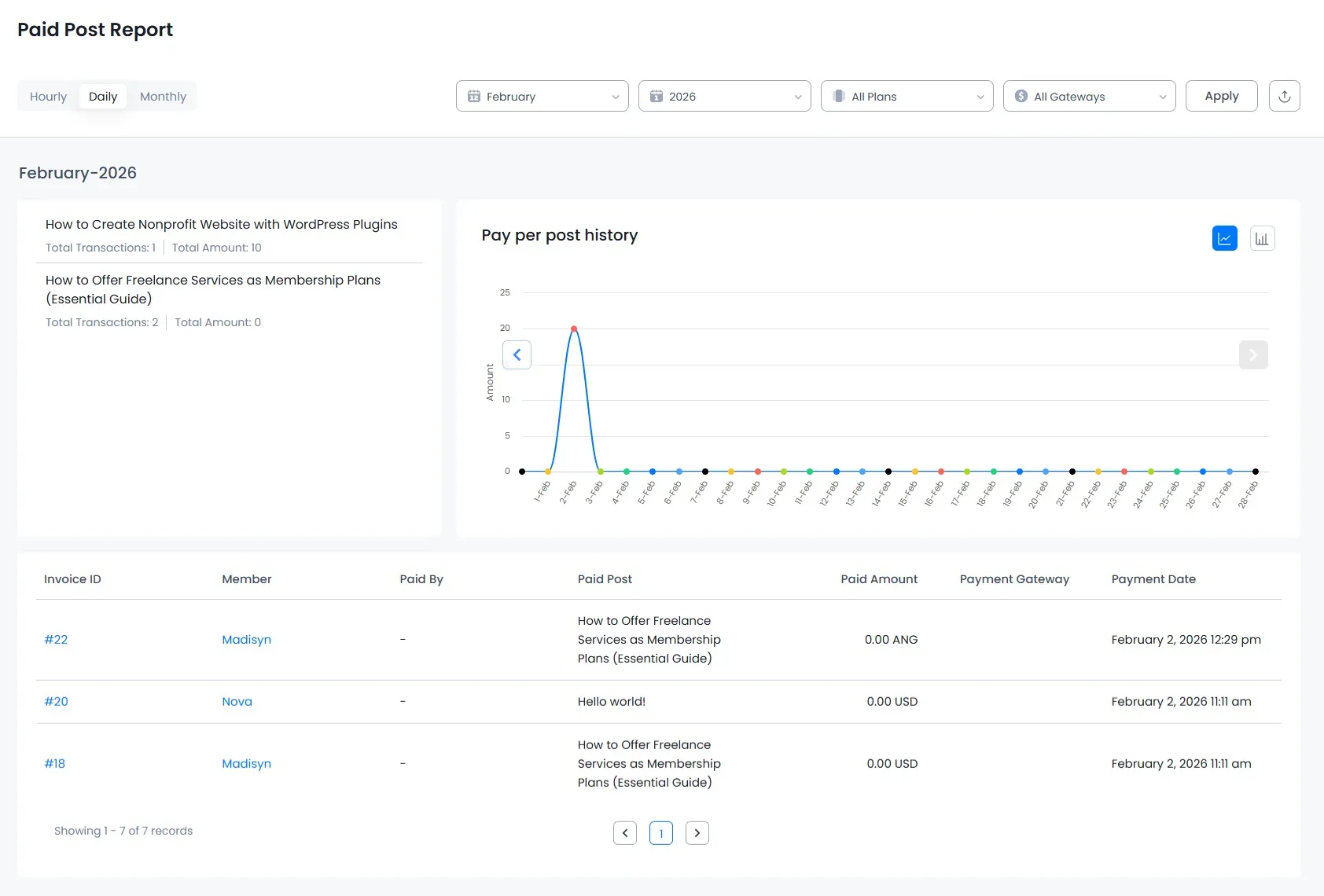Click the export report upload icon
Image resolution: width=1324 pixels, height=896 pixels.
tap(1284, 96)
